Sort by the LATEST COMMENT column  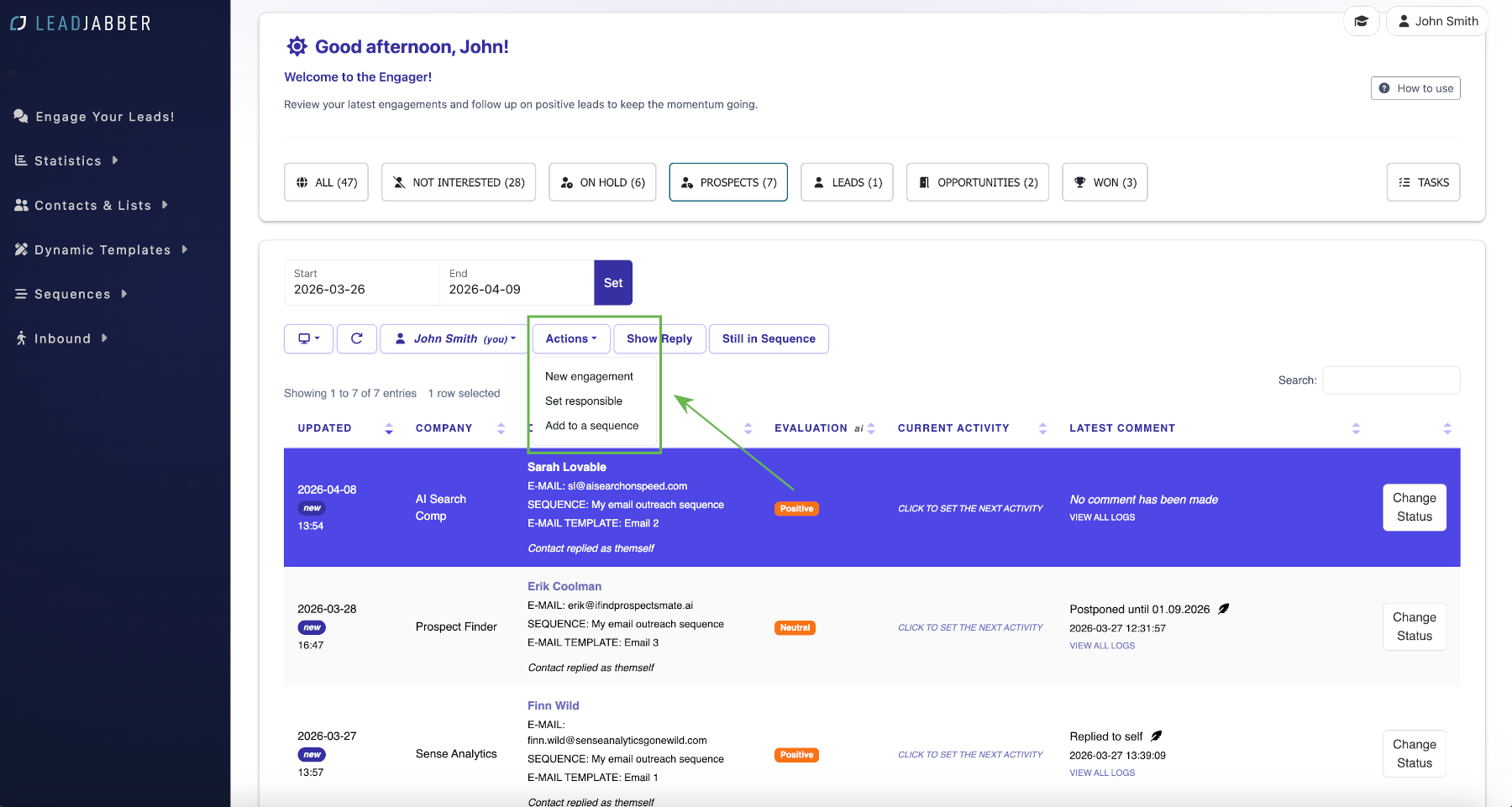tap(1214, 428)
